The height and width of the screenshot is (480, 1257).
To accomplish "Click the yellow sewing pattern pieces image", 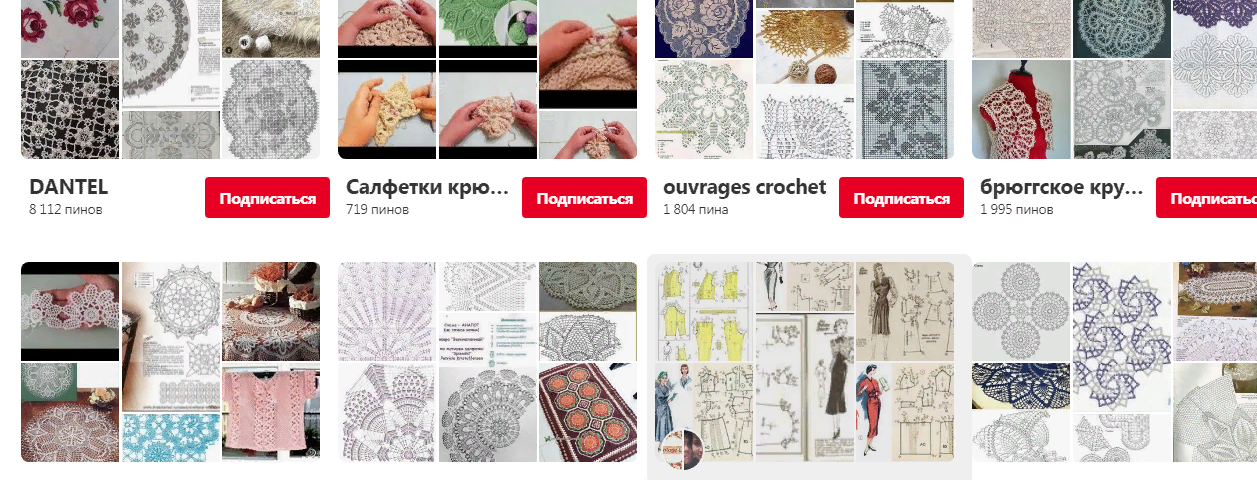I will (704, 311).
